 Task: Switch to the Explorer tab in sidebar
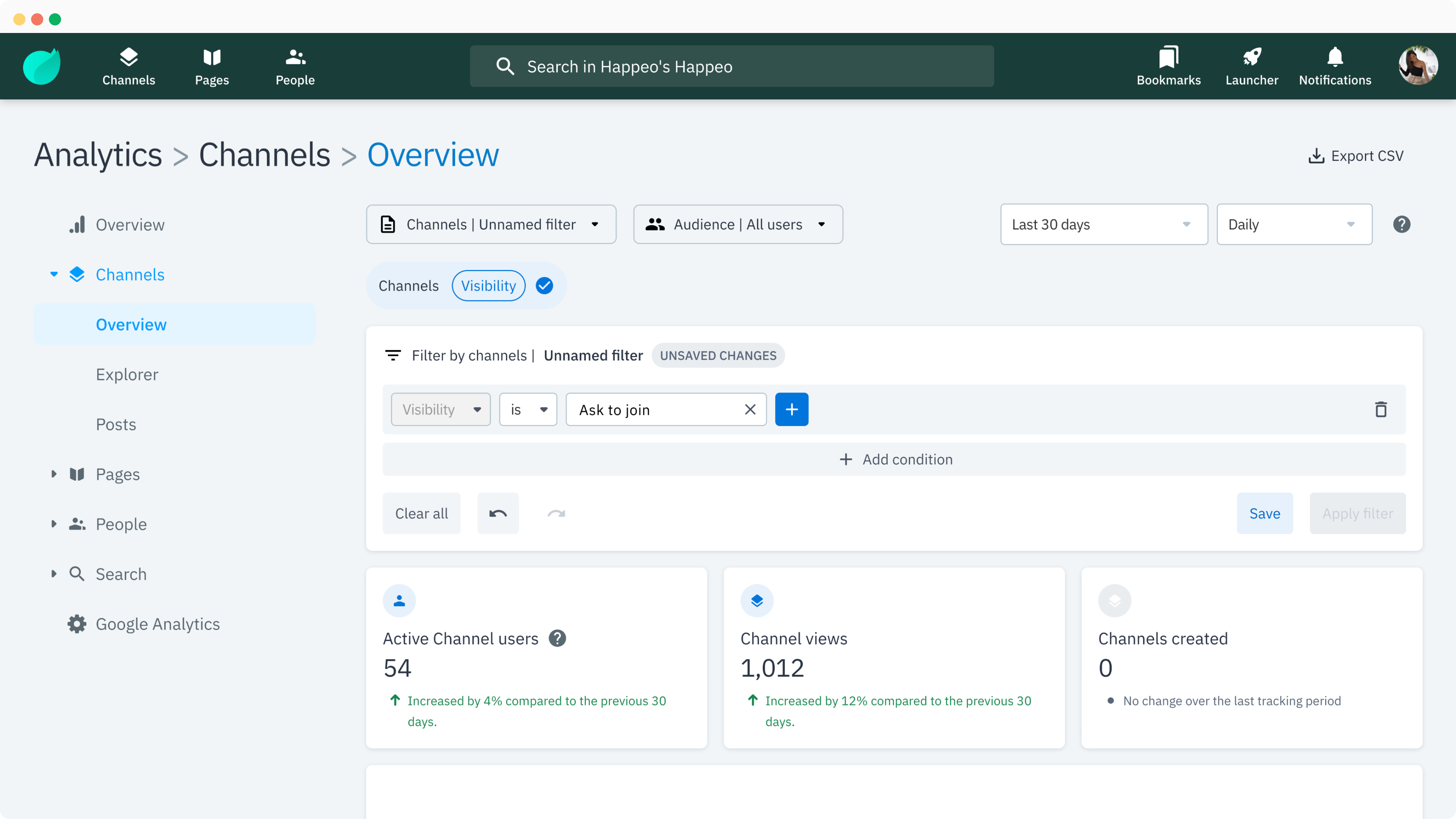pyautogui.click(x=127, y=374)
